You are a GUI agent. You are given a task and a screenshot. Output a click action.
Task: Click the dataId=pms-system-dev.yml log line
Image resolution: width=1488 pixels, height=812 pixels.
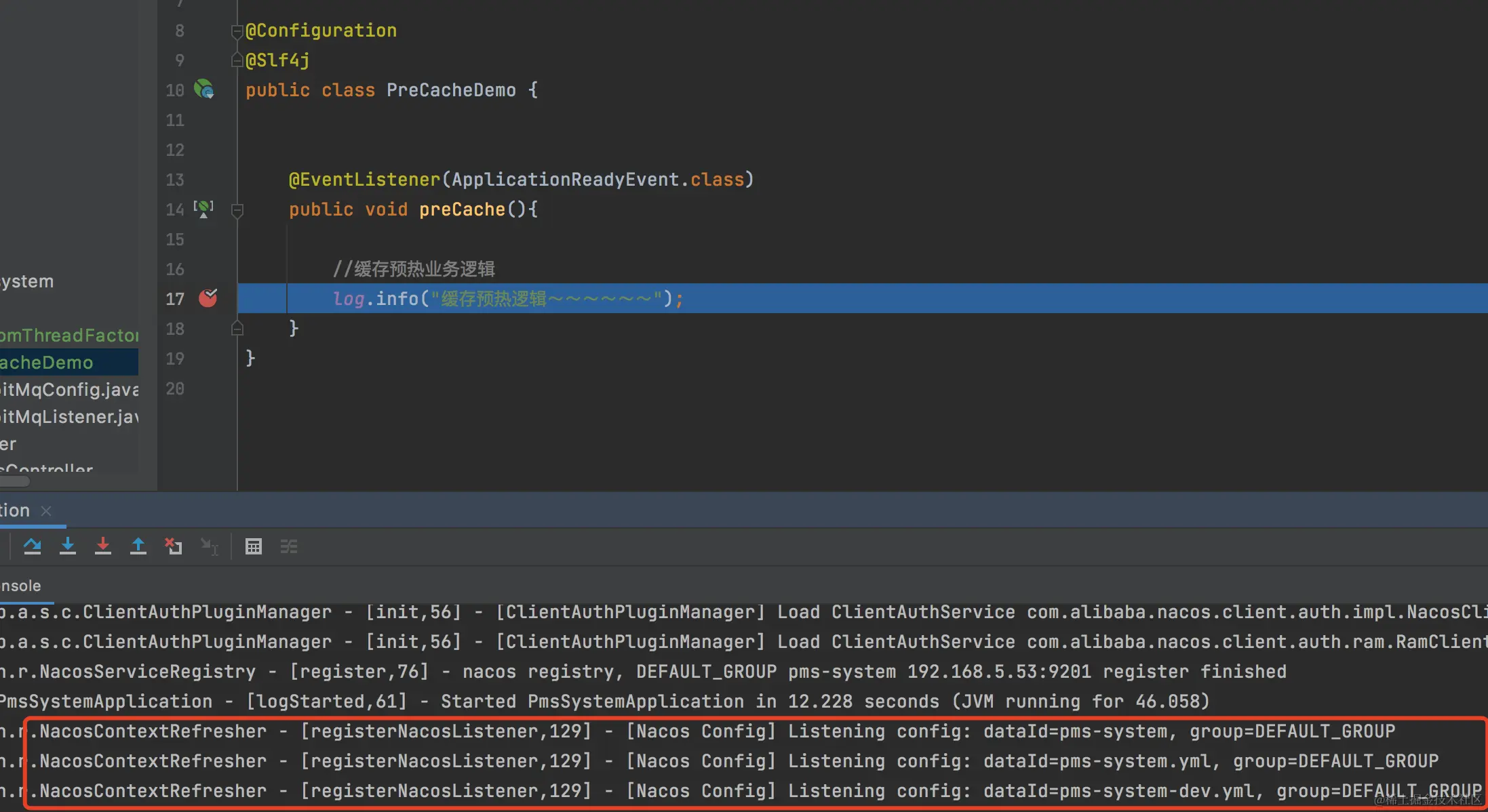(x=741, y=791)
